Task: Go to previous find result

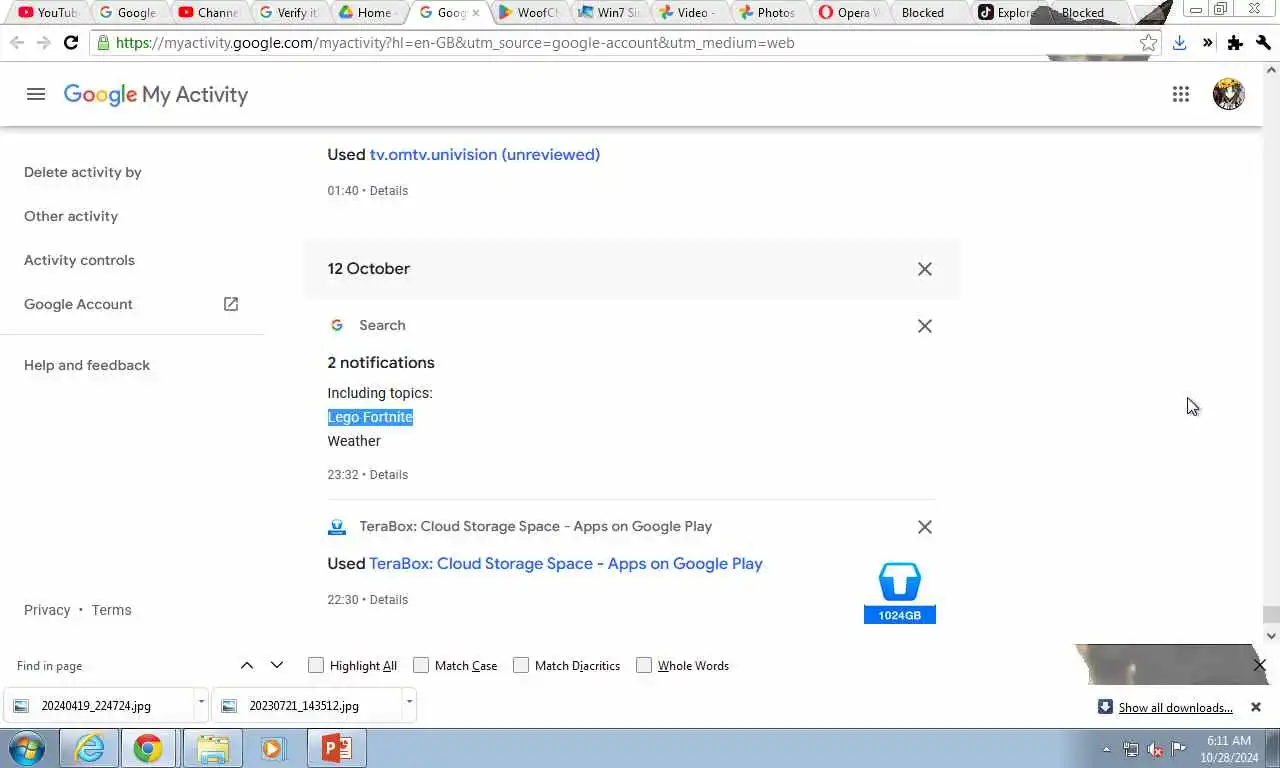Action: point(246,665)
